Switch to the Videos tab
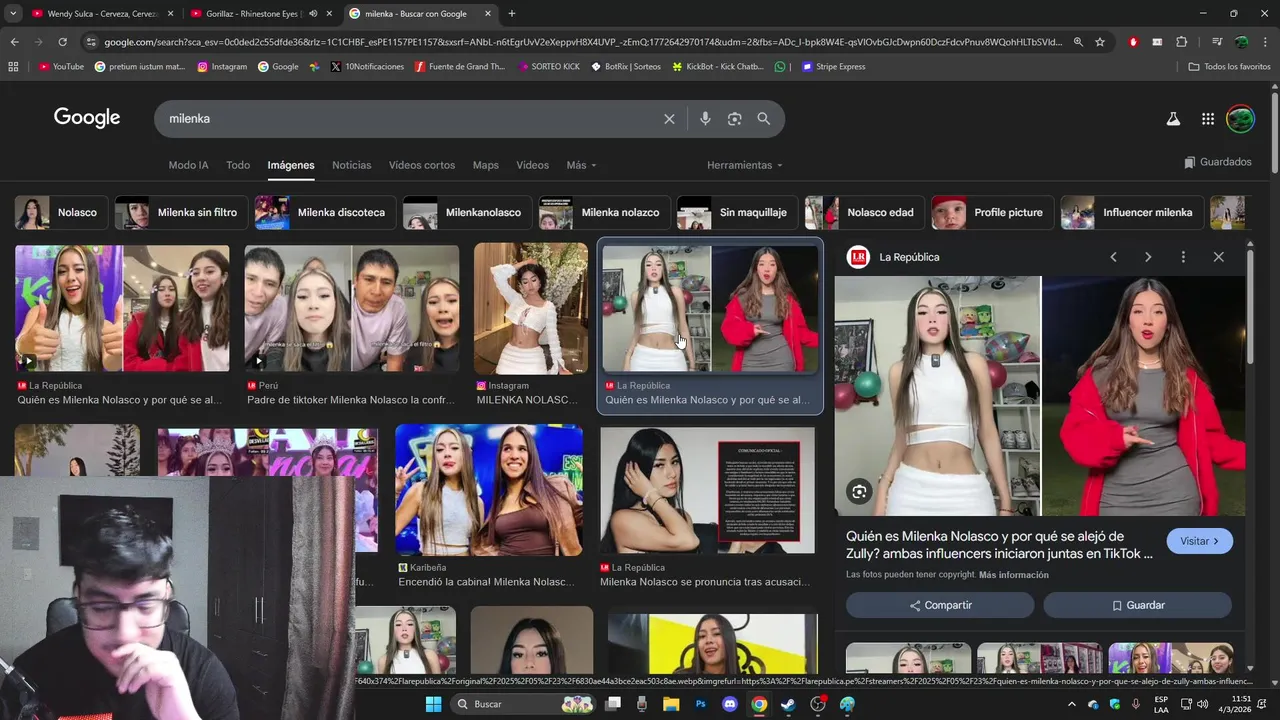 tap(533, 165)
